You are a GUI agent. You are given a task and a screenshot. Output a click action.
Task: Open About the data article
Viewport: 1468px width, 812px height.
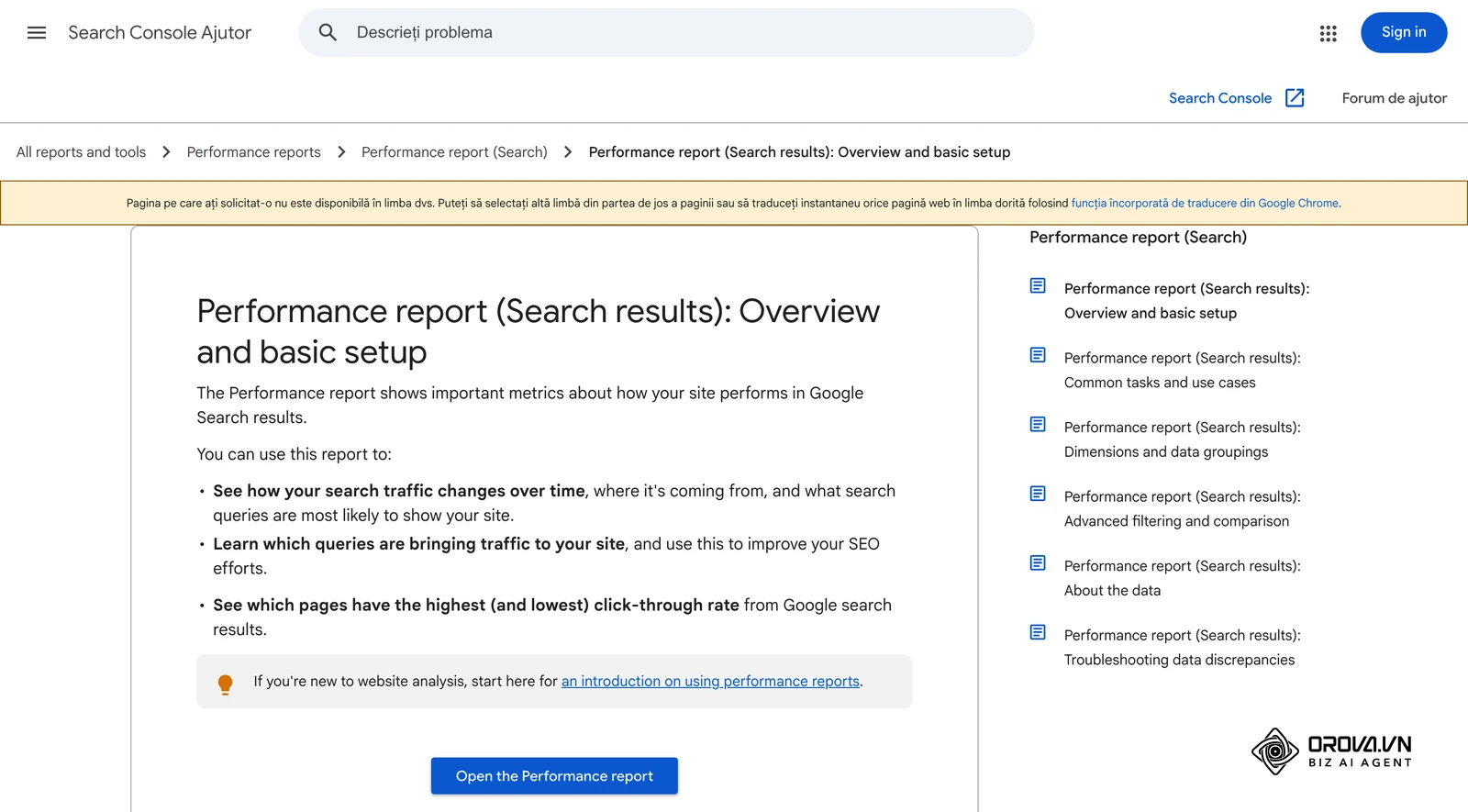tap(1183, 578)
